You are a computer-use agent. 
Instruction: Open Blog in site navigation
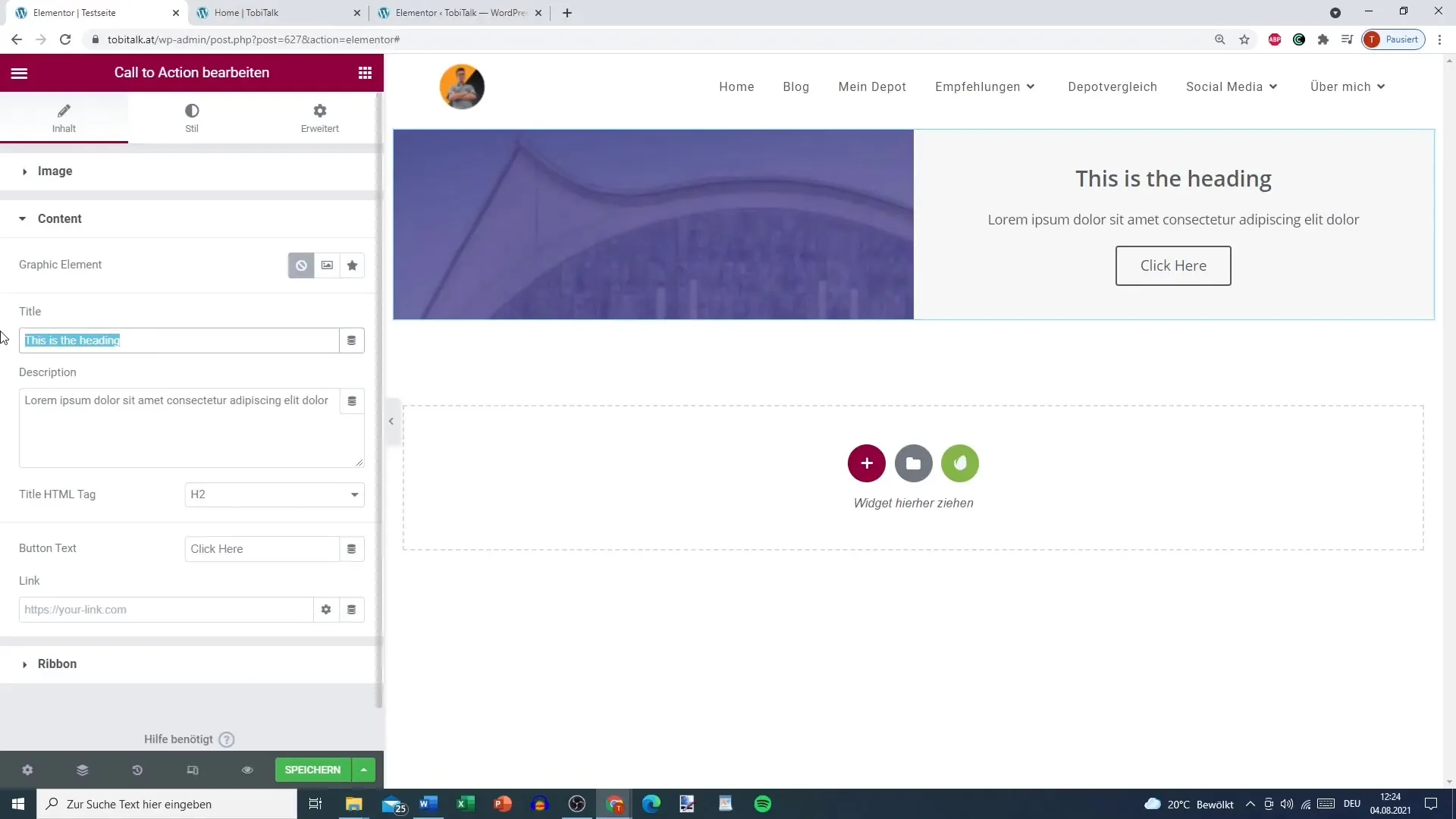click(795, 87)
